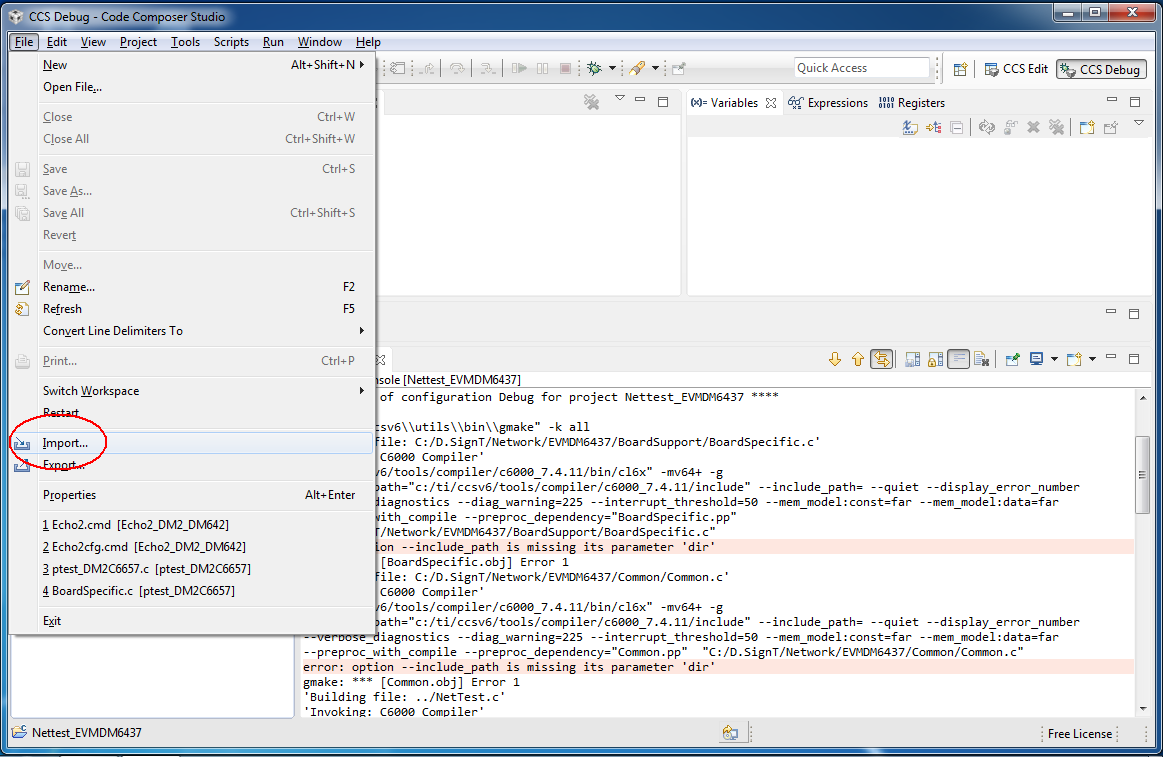
Task: Click Console scroll down arrow
Action: click(x=1143, y=709)
